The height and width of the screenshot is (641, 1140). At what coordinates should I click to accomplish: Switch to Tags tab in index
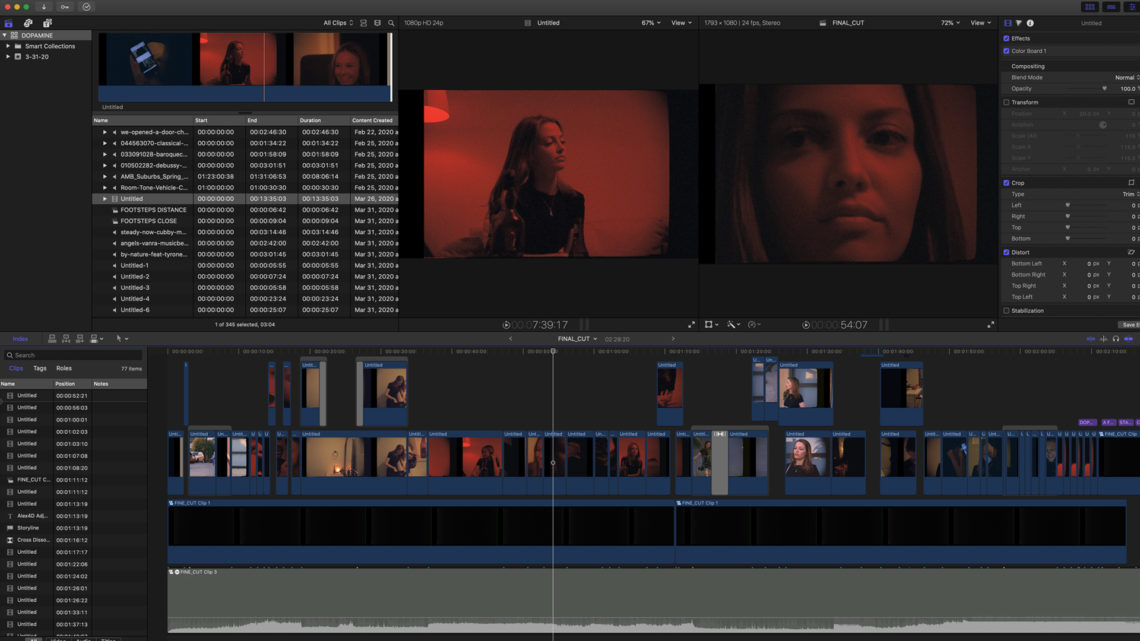(40, 369)
